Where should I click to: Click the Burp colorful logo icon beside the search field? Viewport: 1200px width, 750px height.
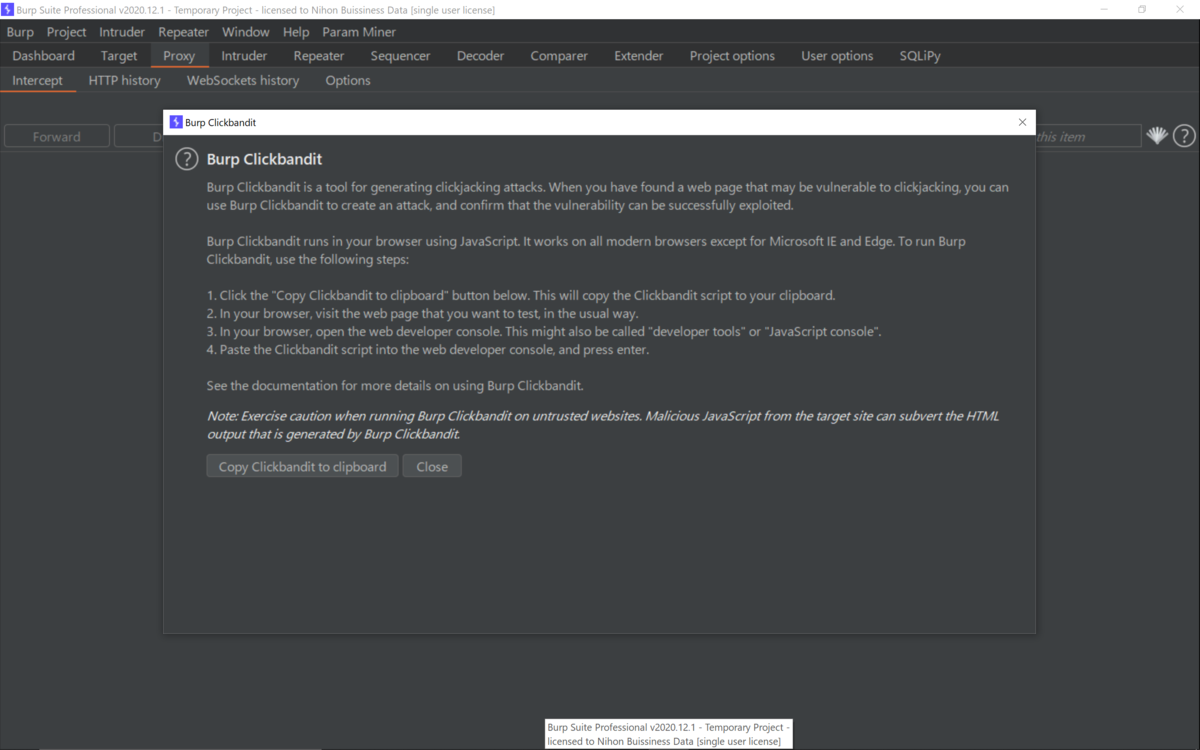1157,136
